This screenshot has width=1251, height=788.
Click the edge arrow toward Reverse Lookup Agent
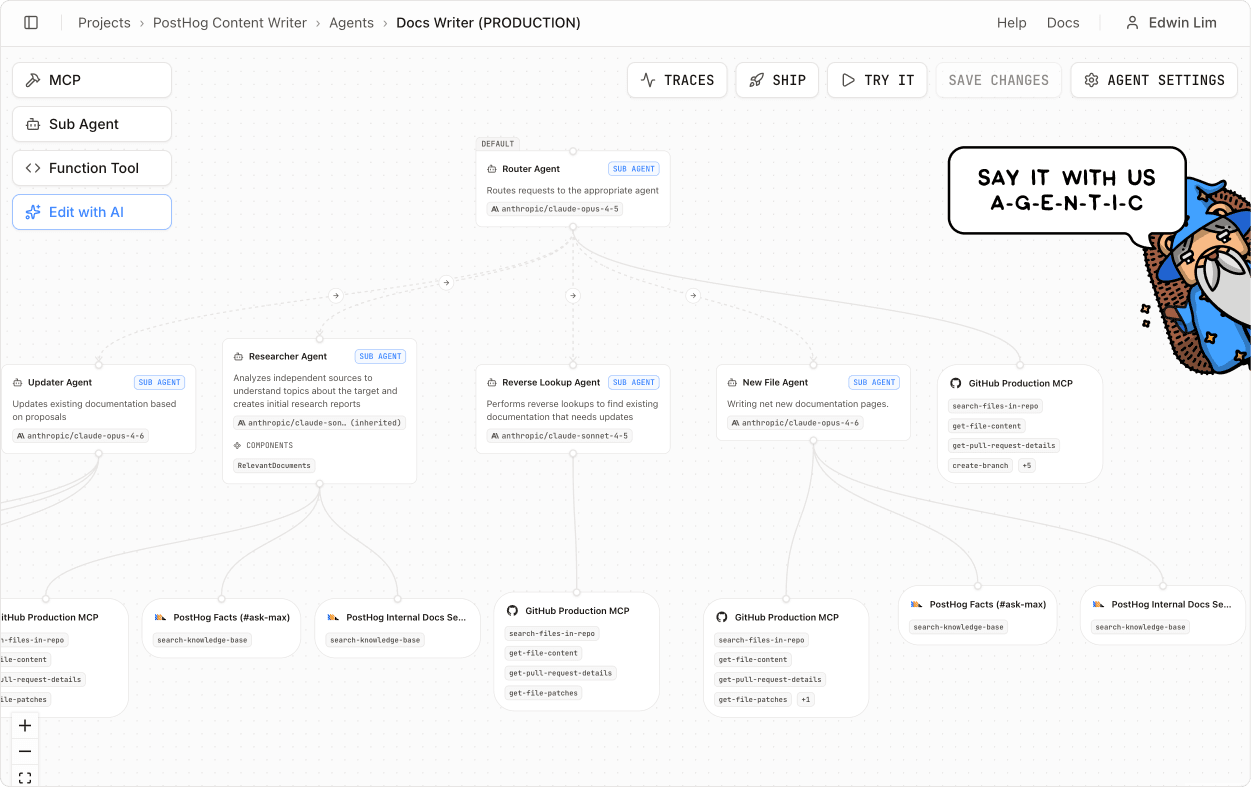point(573,295)
